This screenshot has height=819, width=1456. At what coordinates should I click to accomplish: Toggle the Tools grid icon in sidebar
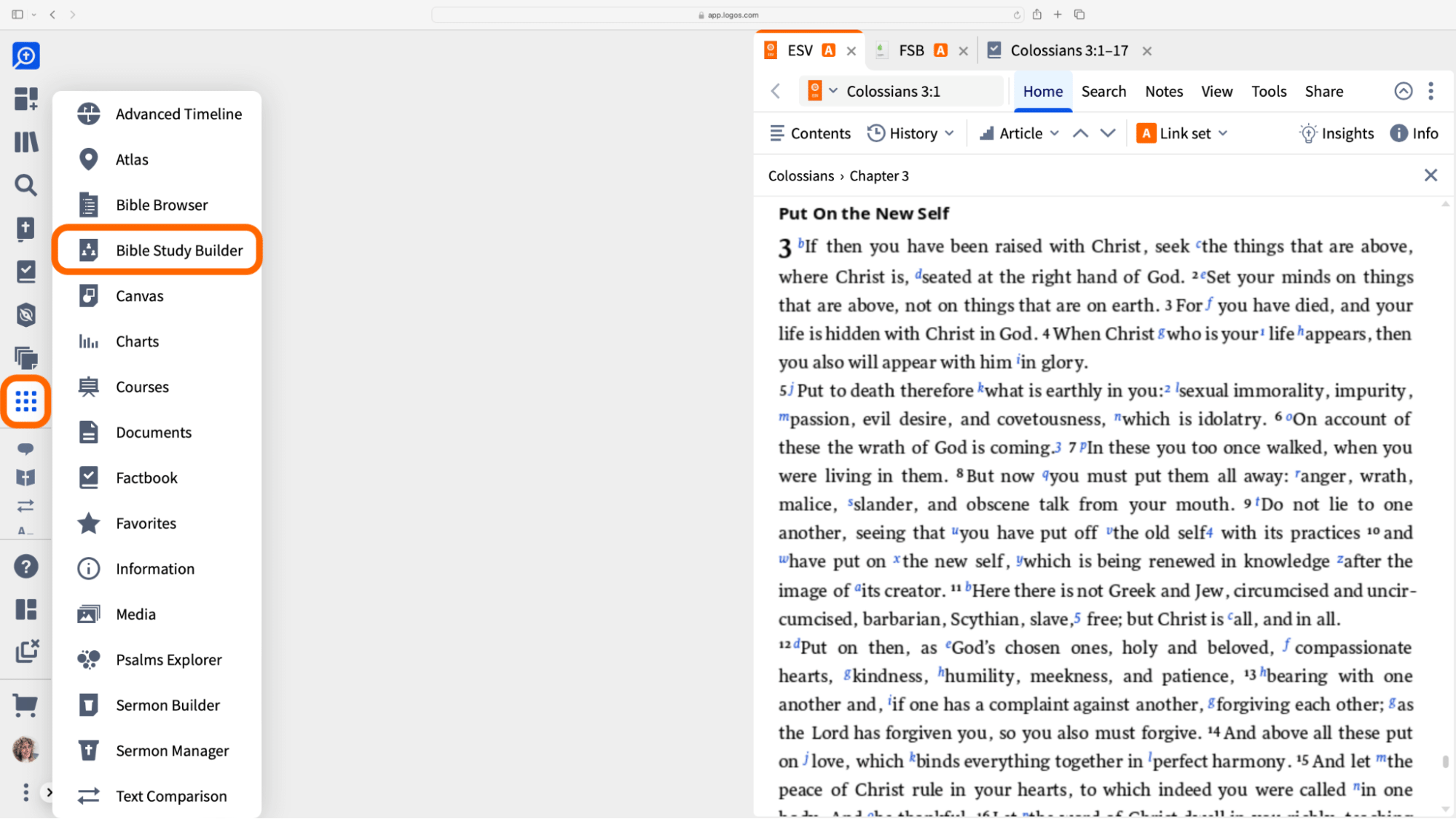25,401
